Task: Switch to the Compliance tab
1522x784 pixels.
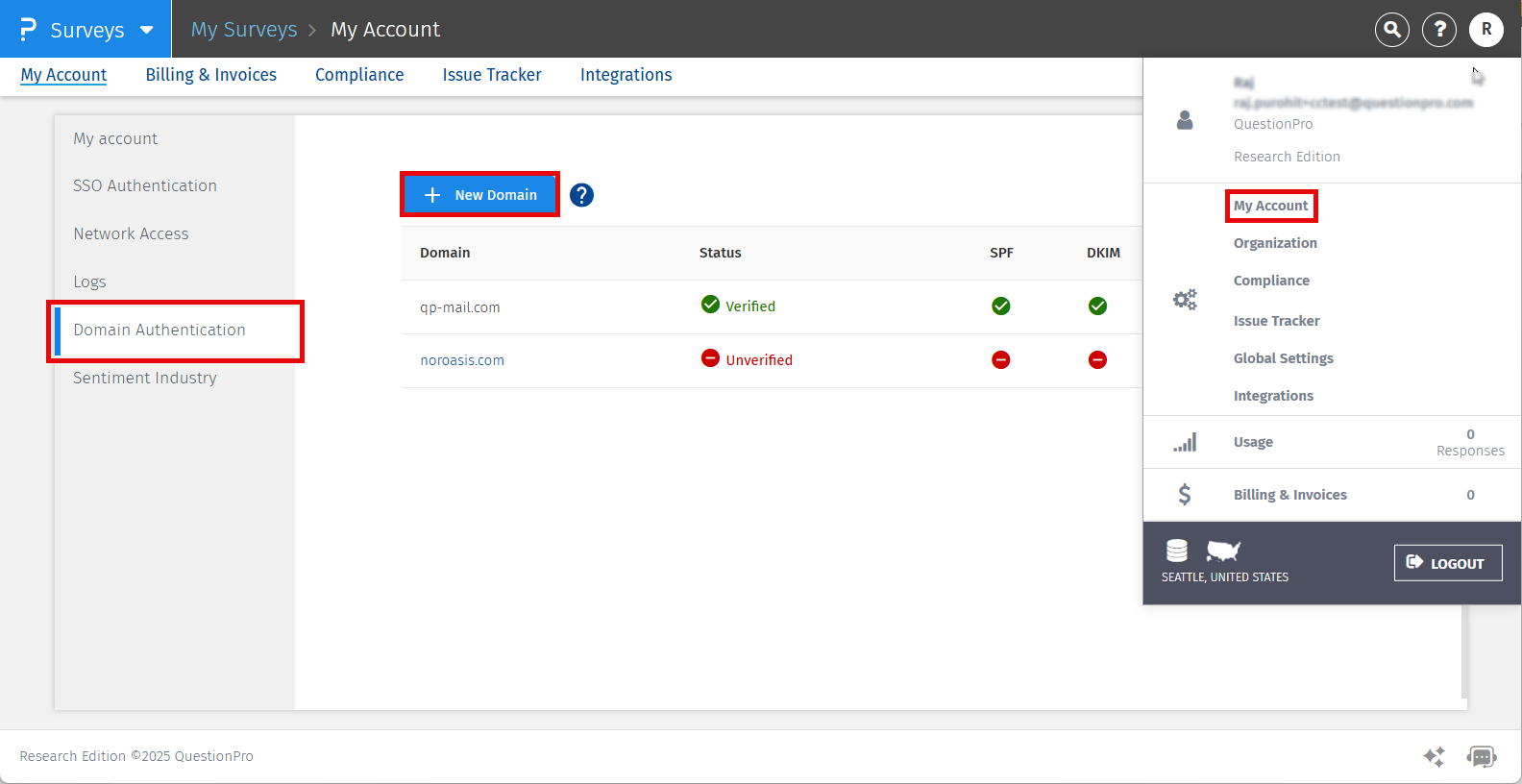Action: 359,75
